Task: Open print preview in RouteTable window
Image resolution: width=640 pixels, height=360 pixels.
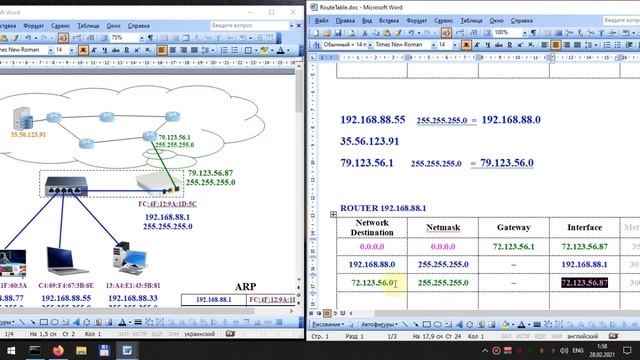Action: point(351,33)
